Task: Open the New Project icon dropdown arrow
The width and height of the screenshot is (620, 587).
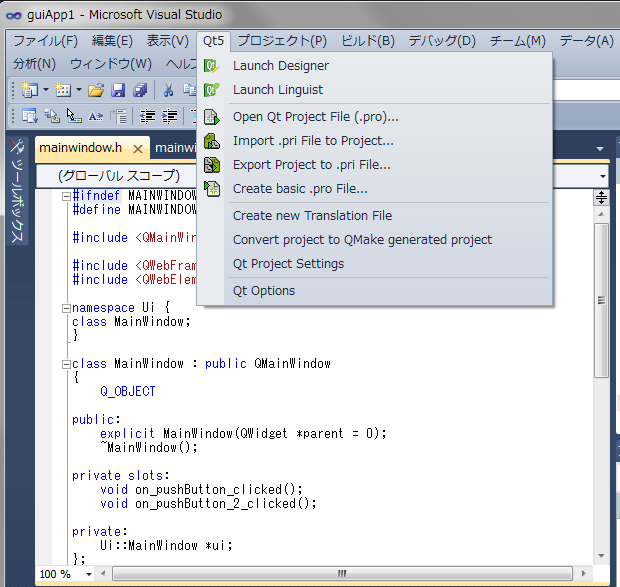Action: [x=45, y=90]
